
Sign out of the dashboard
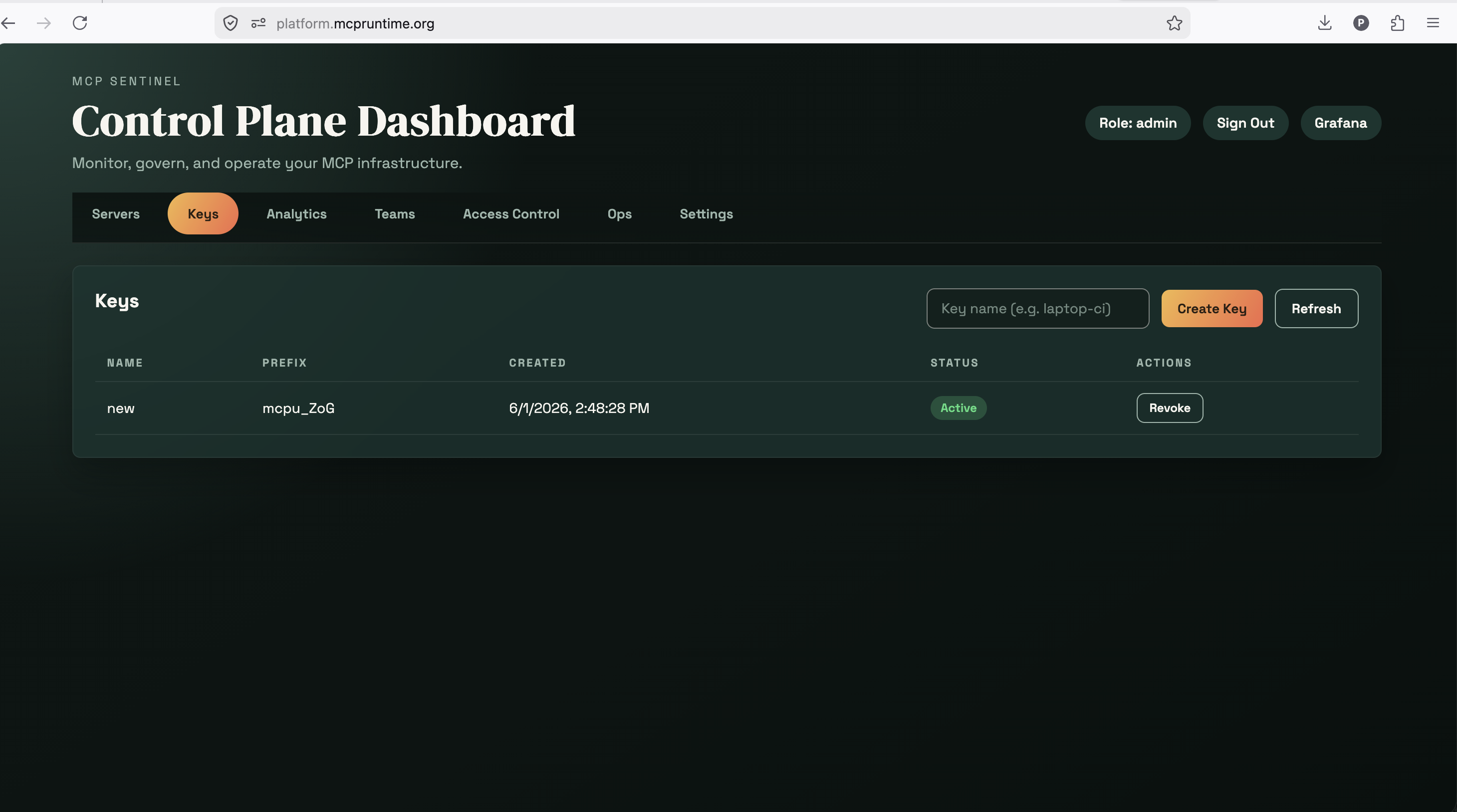point(1245,123)
